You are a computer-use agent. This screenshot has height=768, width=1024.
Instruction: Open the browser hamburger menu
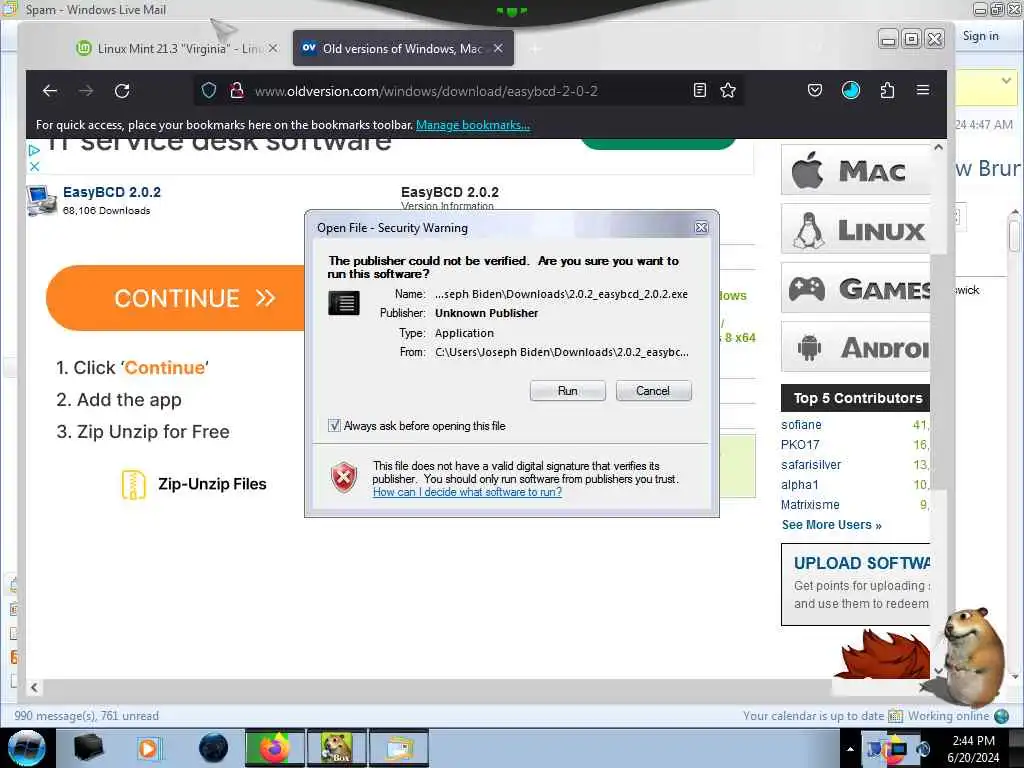point(923,90)
